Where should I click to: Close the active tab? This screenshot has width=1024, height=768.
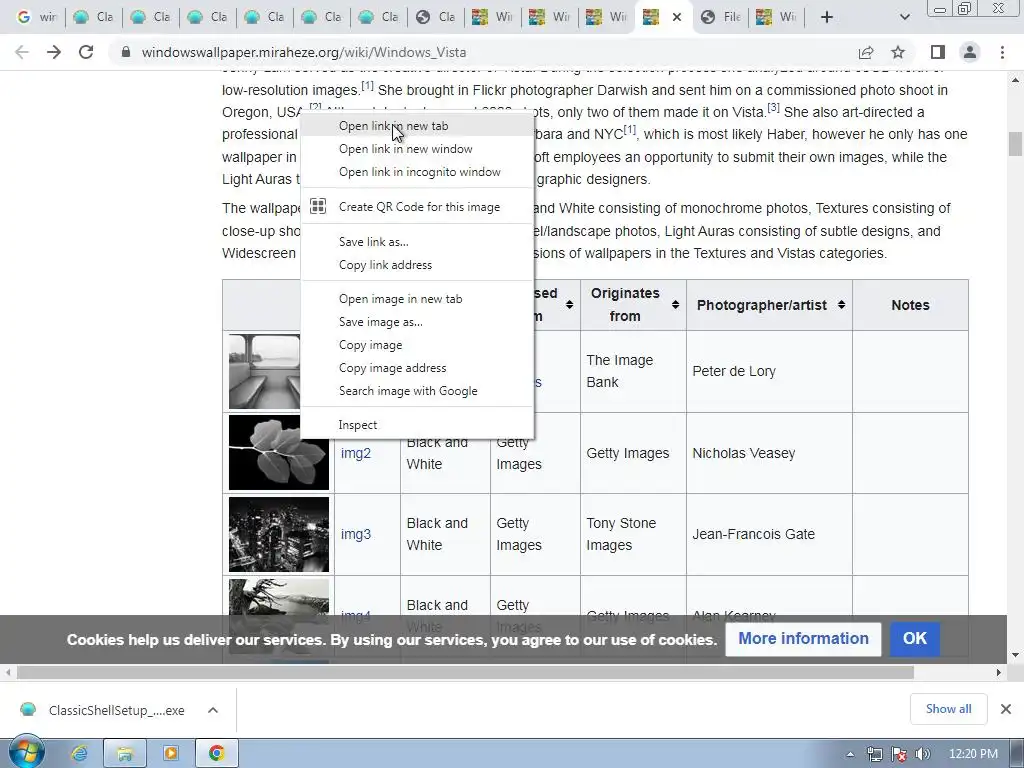pos(677,17)
